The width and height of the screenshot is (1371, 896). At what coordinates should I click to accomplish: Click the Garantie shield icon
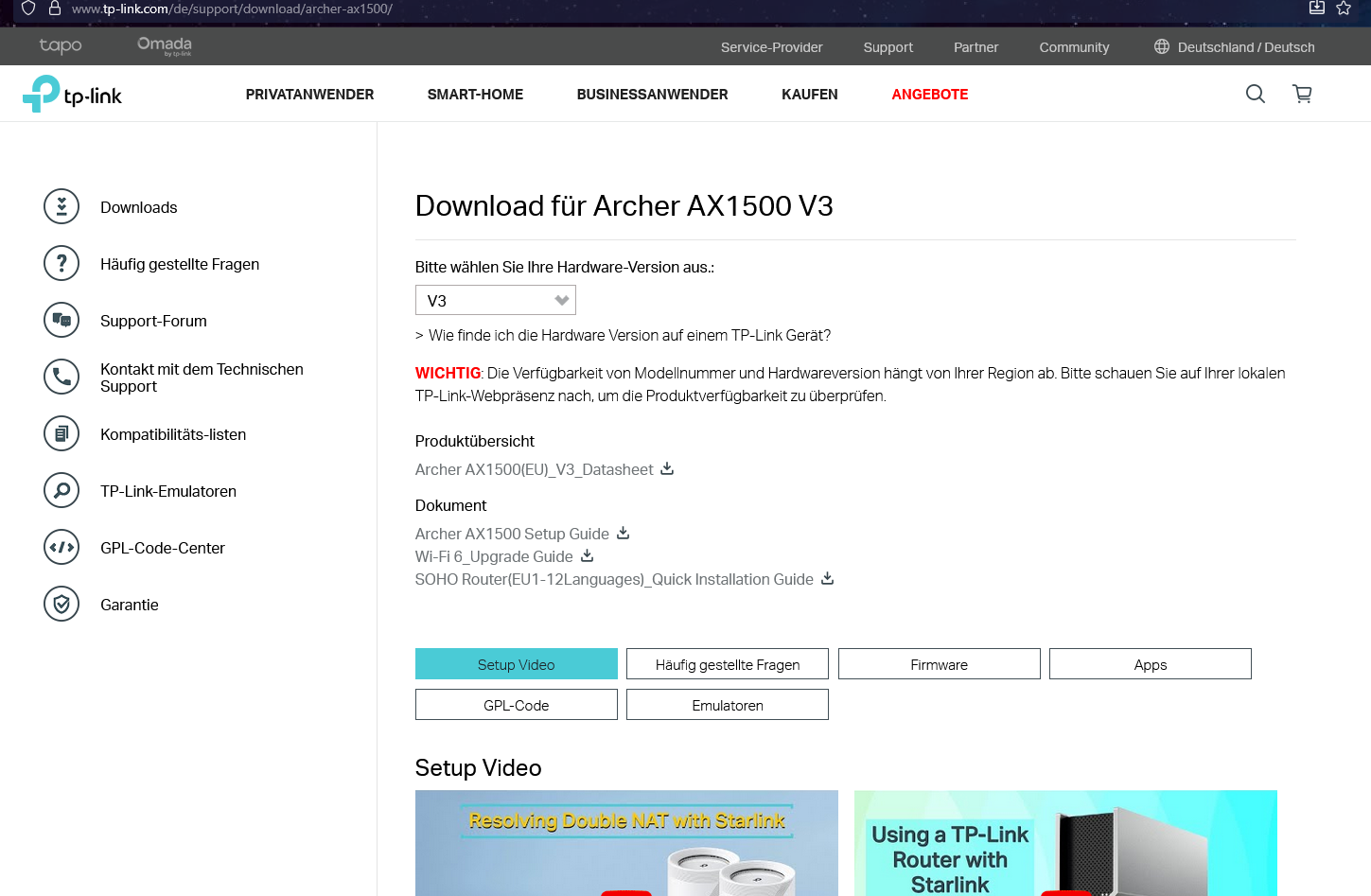pyautogui.click(x=62, y=604)
